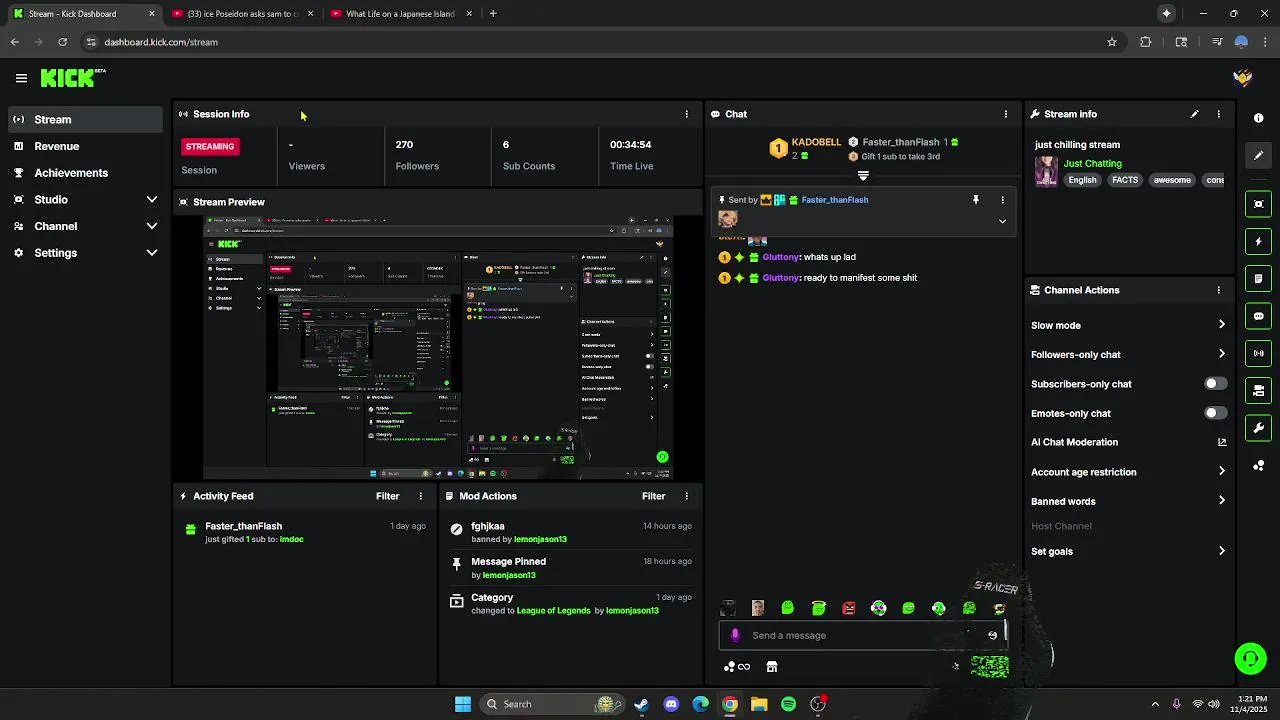Click the wrench sidebar icon

(1258, 428)
